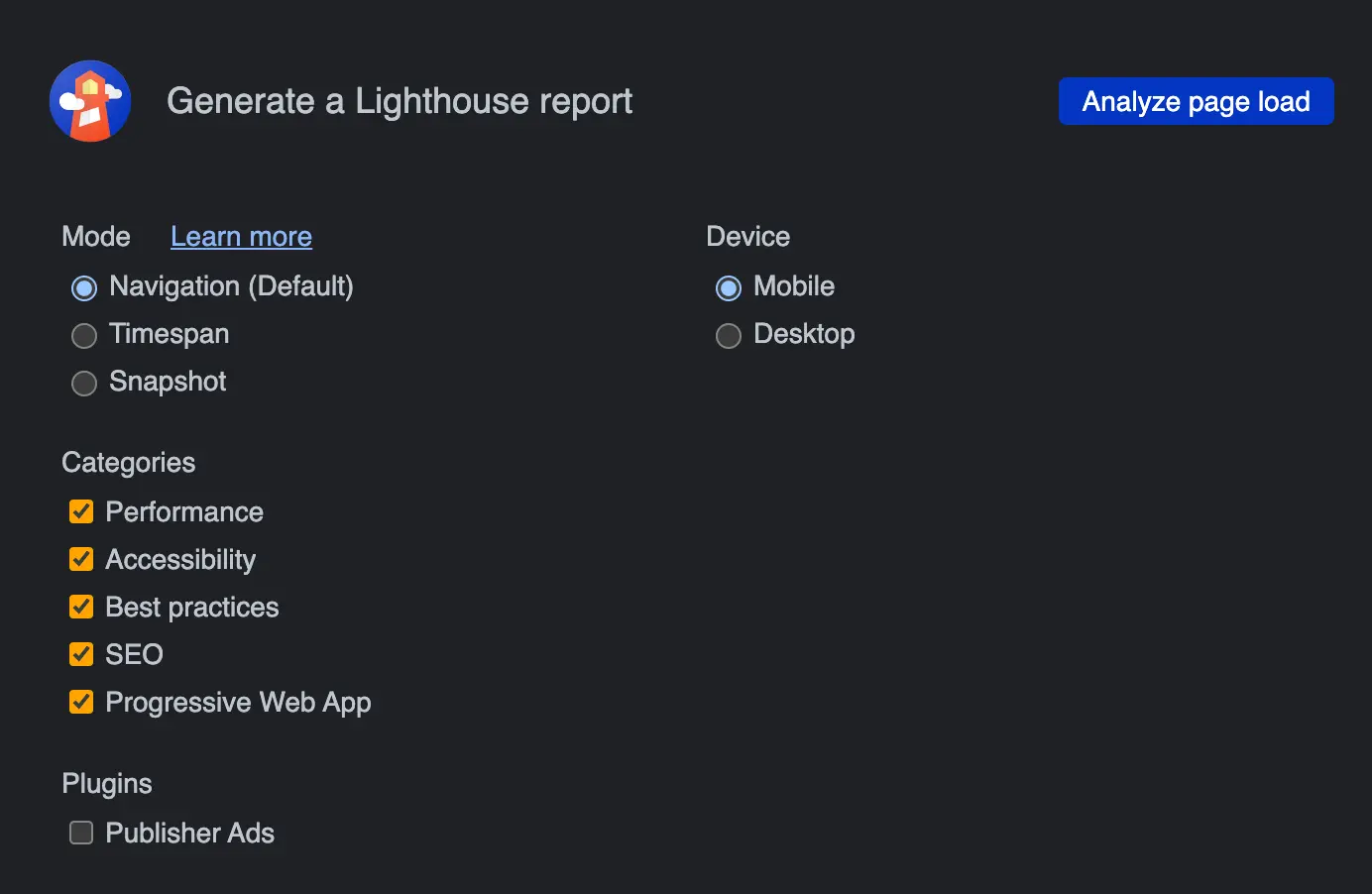
Task: Click the Plugins section label
Action: click(107, 784)
